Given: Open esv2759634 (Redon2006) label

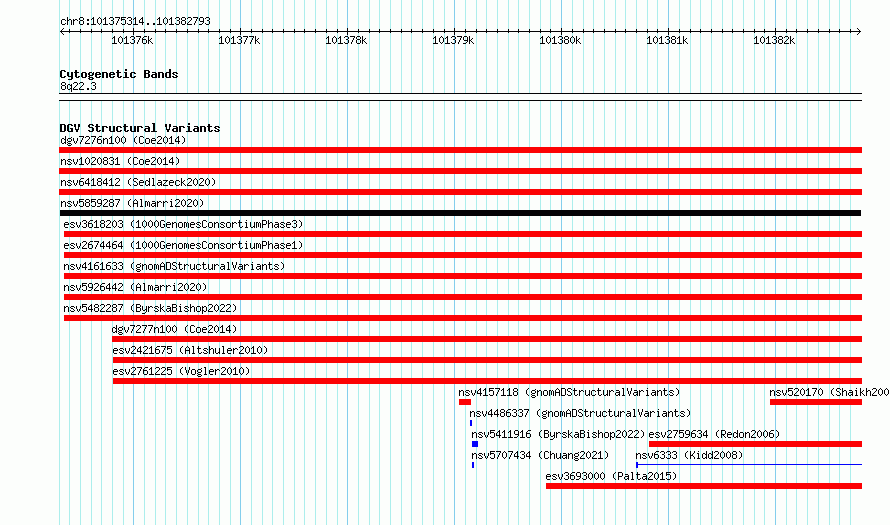Looking at the screenshot, I should pos(714,434).
